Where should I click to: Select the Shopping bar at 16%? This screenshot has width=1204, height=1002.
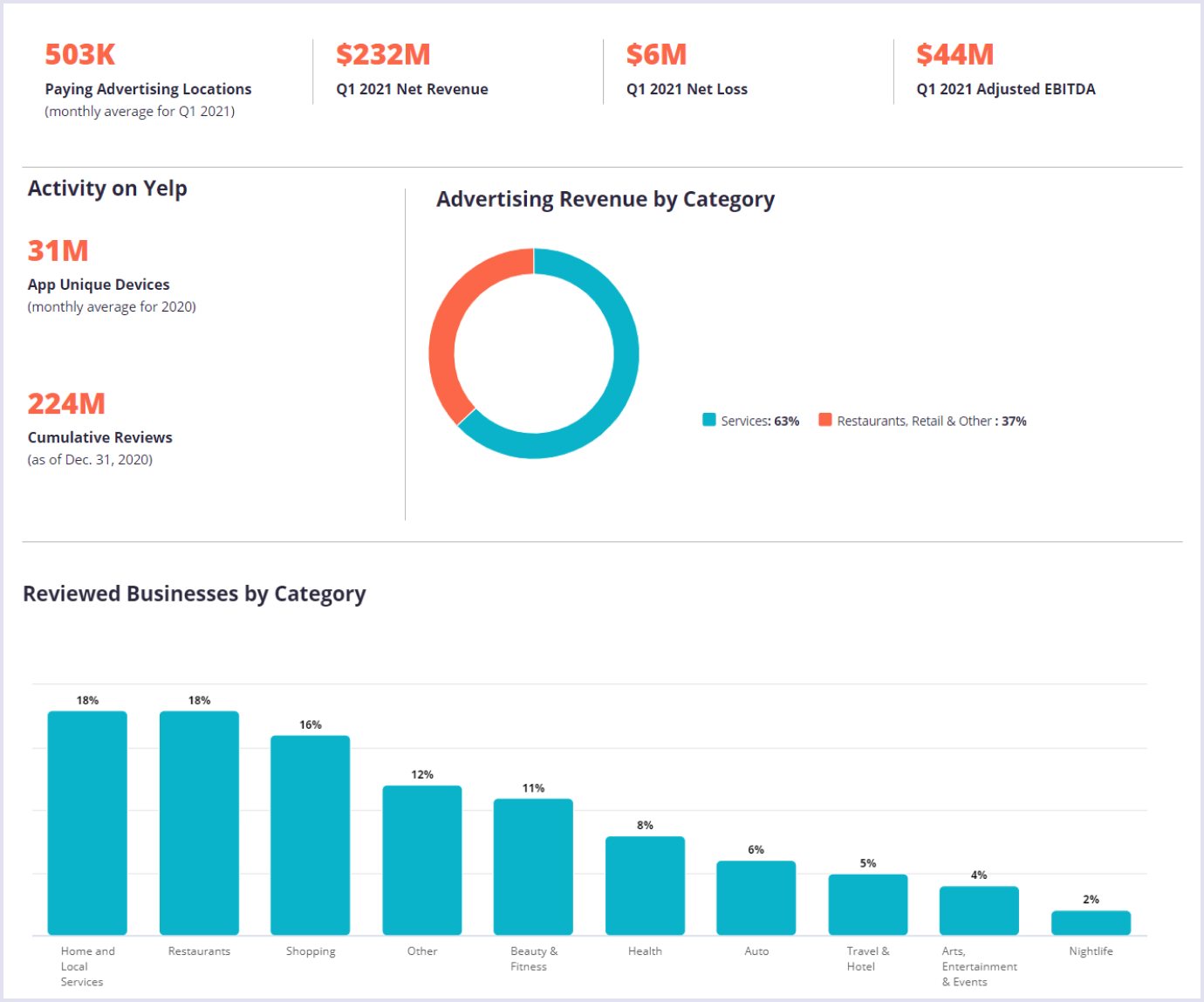(x=311, y=835)
